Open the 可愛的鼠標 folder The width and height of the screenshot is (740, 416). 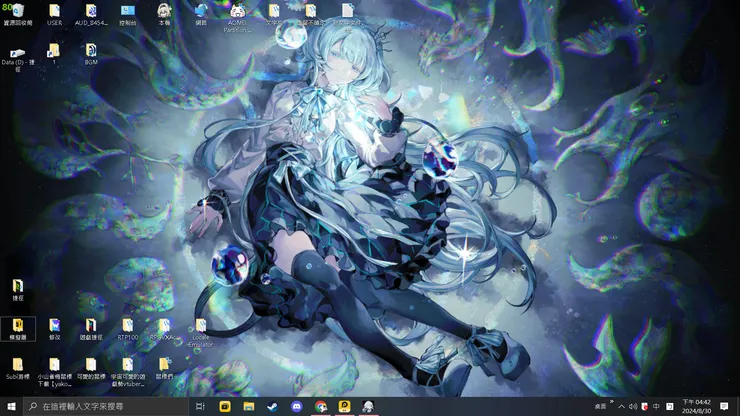pyautogui.click(x=91, y=368)
